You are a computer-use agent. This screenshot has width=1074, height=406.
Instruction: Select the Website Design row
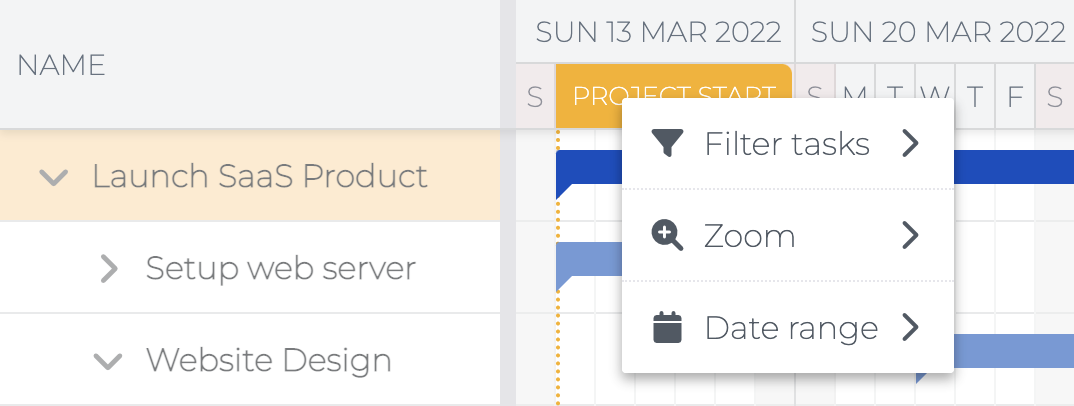click(x=250, y=359)
